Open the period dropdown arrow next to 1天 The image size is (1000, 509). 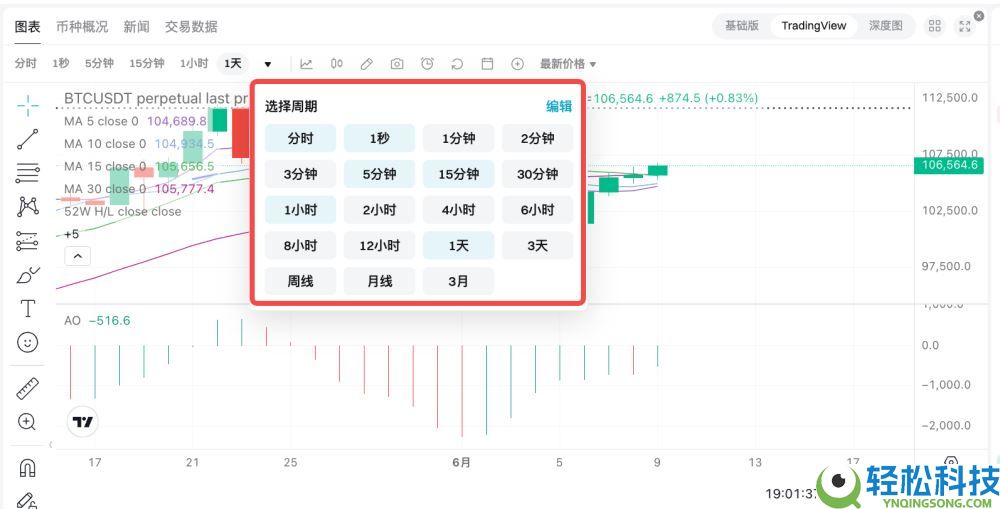coord(268,64)
